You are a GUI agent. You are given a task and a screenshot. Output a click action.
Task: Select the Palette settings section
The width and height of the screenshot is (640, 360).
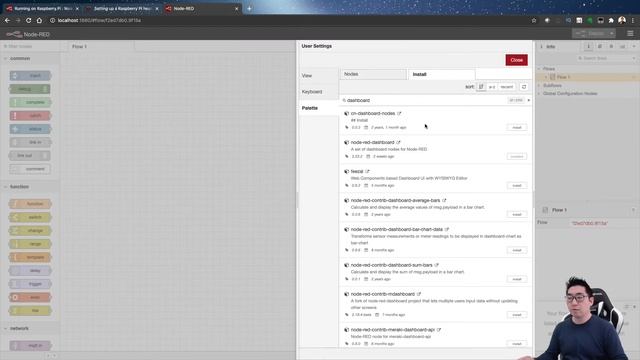(x=319, y=108)
